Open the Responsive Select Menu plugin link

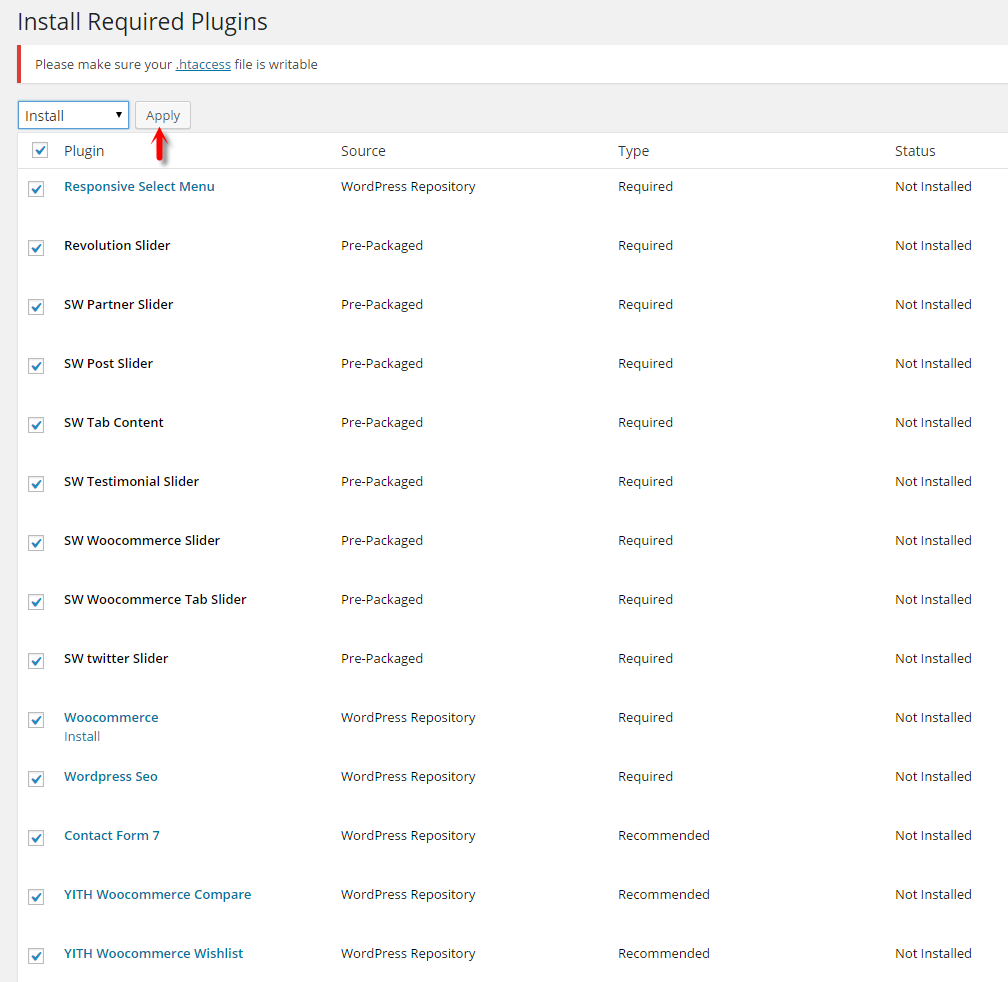tap(140, 186)
